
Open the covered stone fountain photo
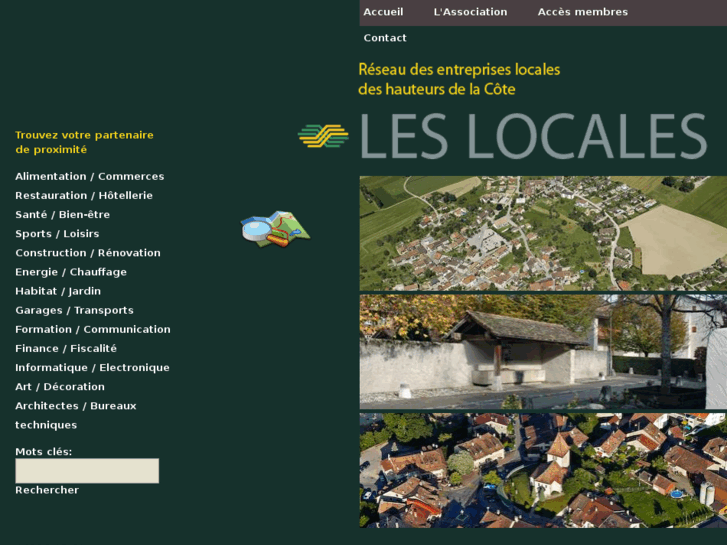pyautogui.click(x=543, y=352)
